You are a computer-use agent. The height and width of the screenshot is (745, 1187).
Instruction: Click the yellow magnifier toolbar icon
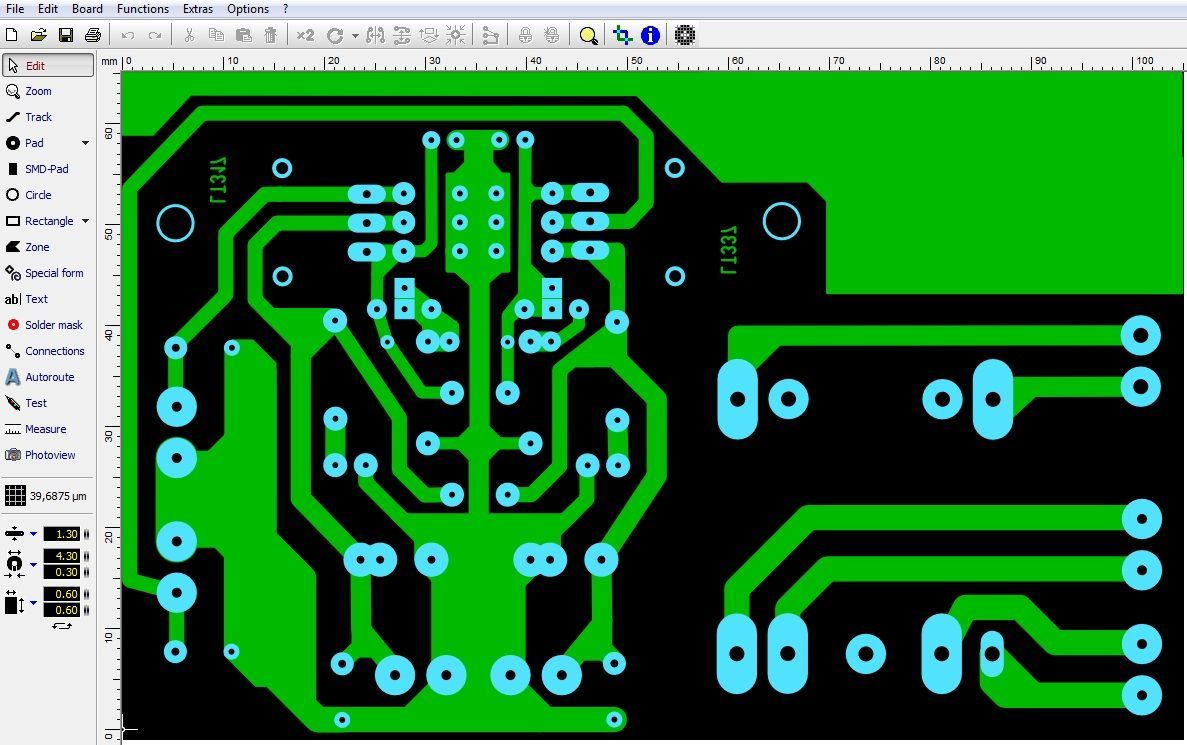click(588, 35)
